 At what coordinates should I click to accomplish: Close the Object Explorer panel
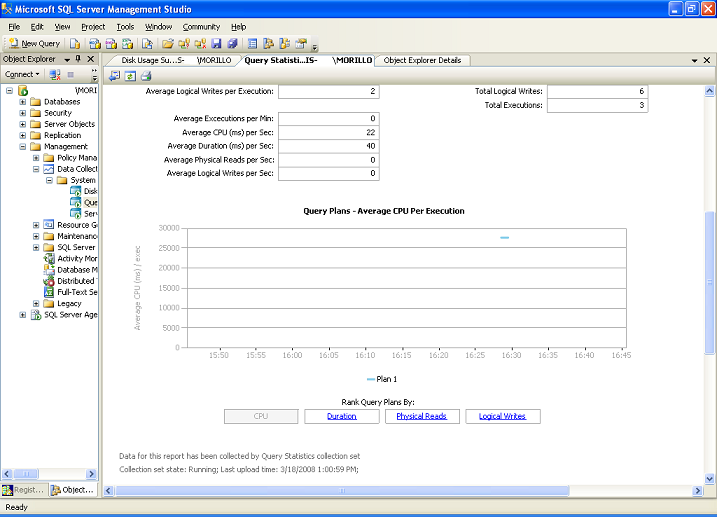pos(91,59)
